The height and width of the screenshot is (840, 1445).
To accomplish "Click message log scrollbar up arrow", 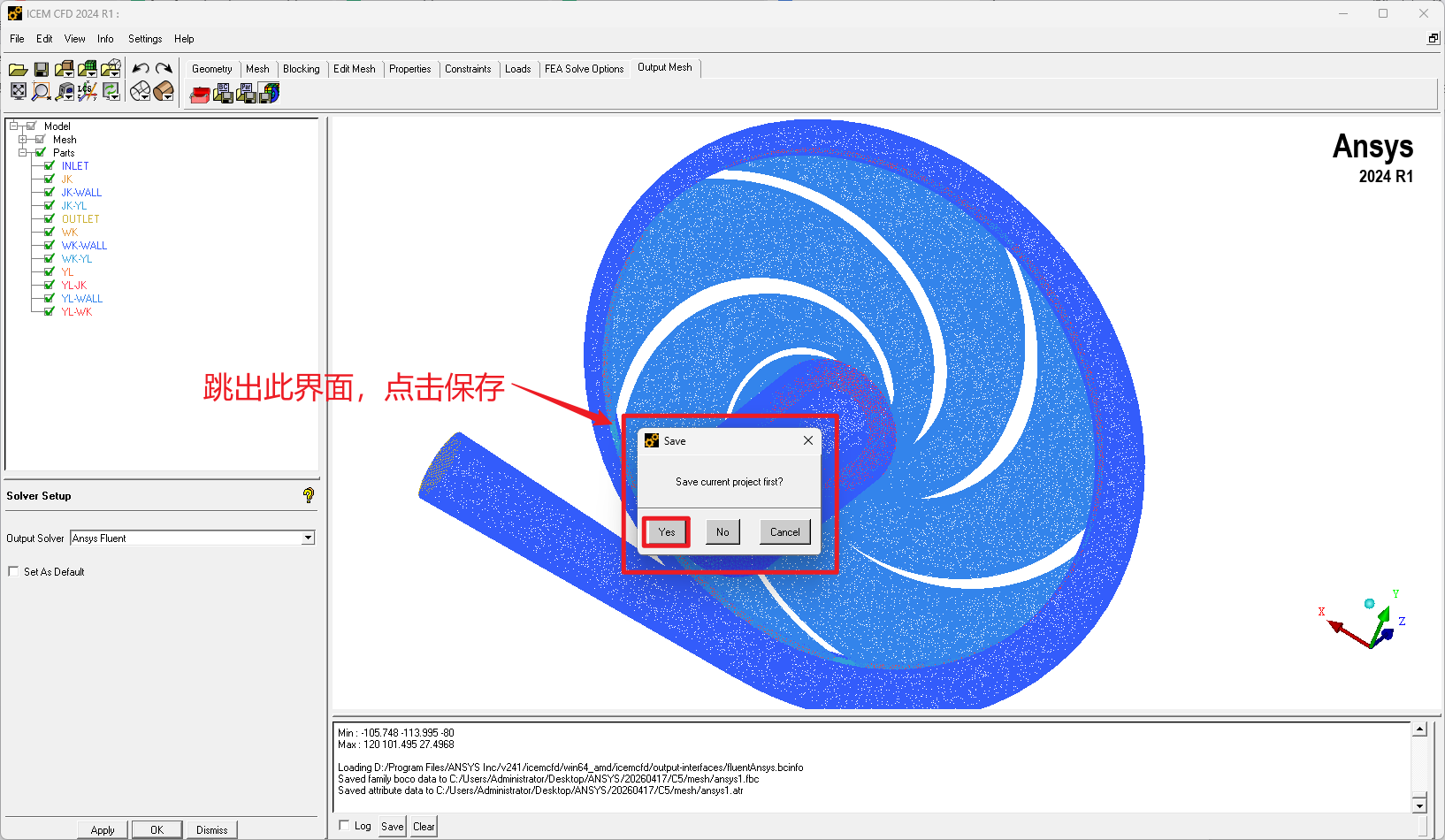I will tap(1419, 729).
